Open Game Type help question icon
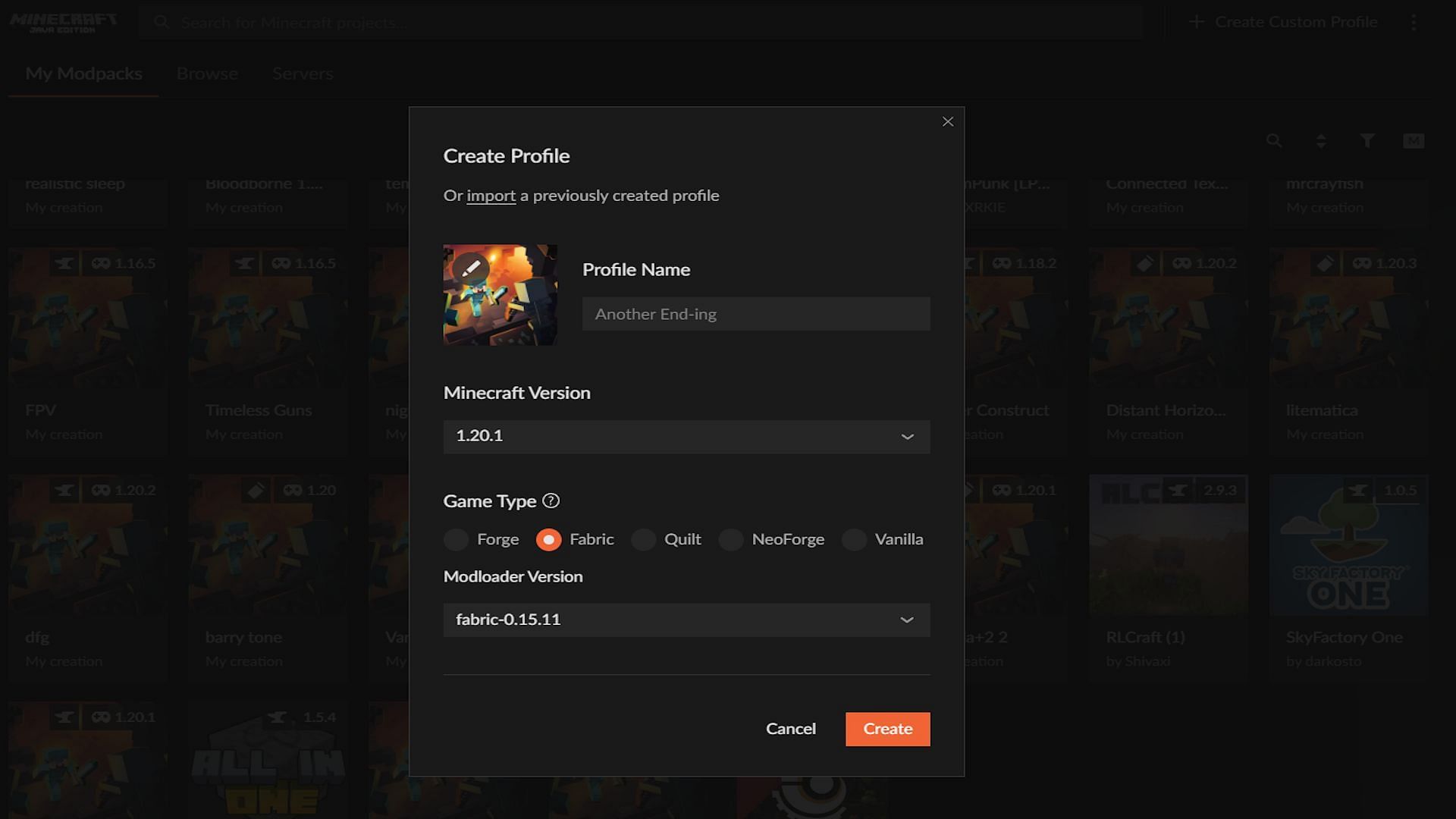This screenshot has width=1456, height=819. coord(551,500)
